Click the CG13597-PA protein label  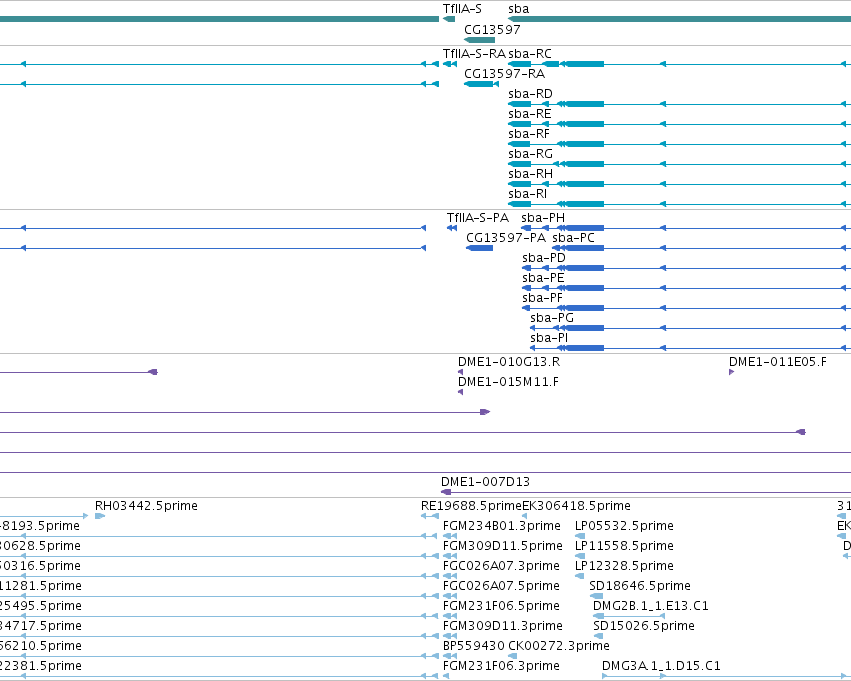pyautogui.click(x=506, y=238)
